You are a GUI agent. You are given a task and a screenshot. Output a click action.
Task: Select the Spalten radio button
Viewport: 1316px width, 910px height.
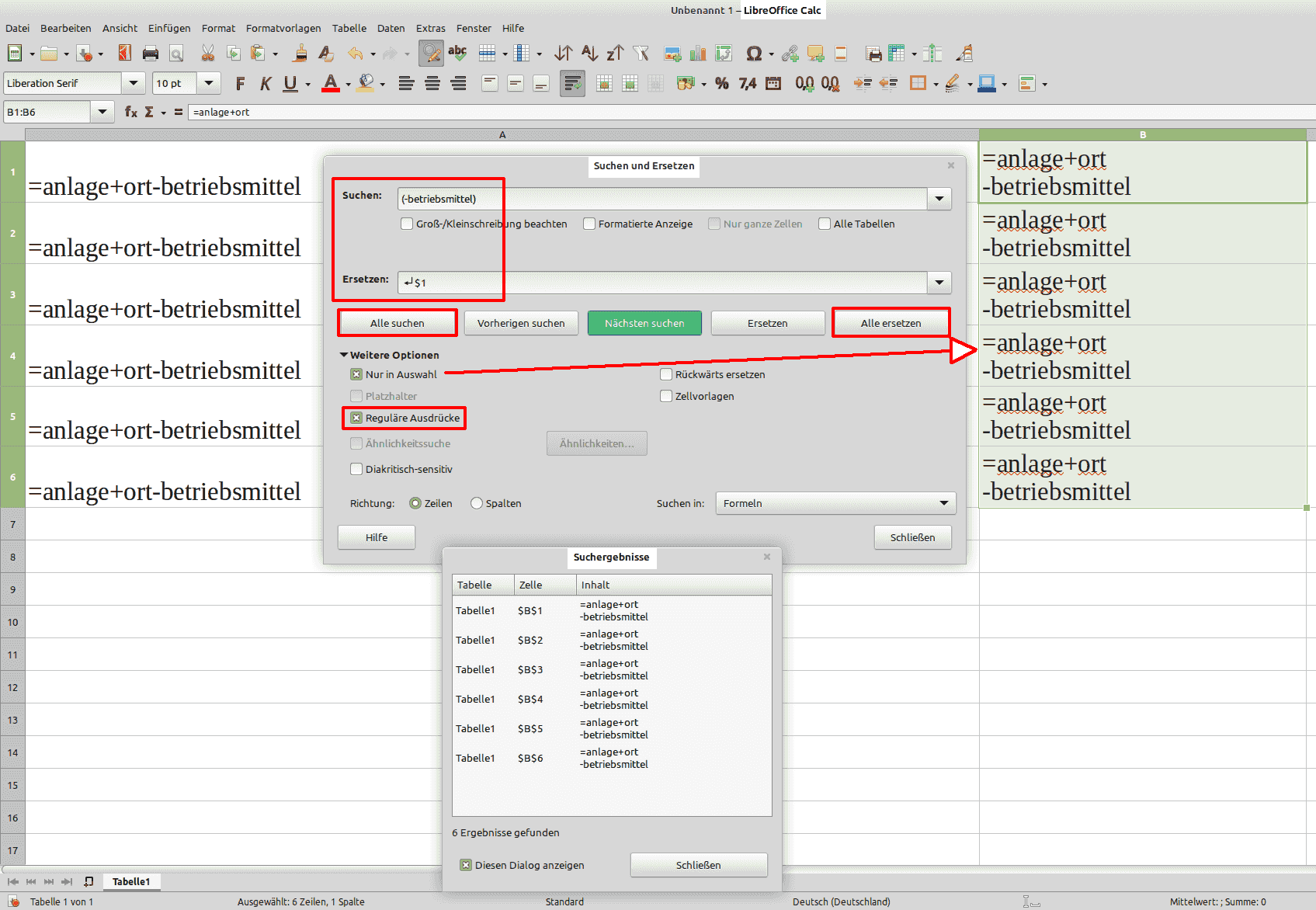tap(477, 503)
